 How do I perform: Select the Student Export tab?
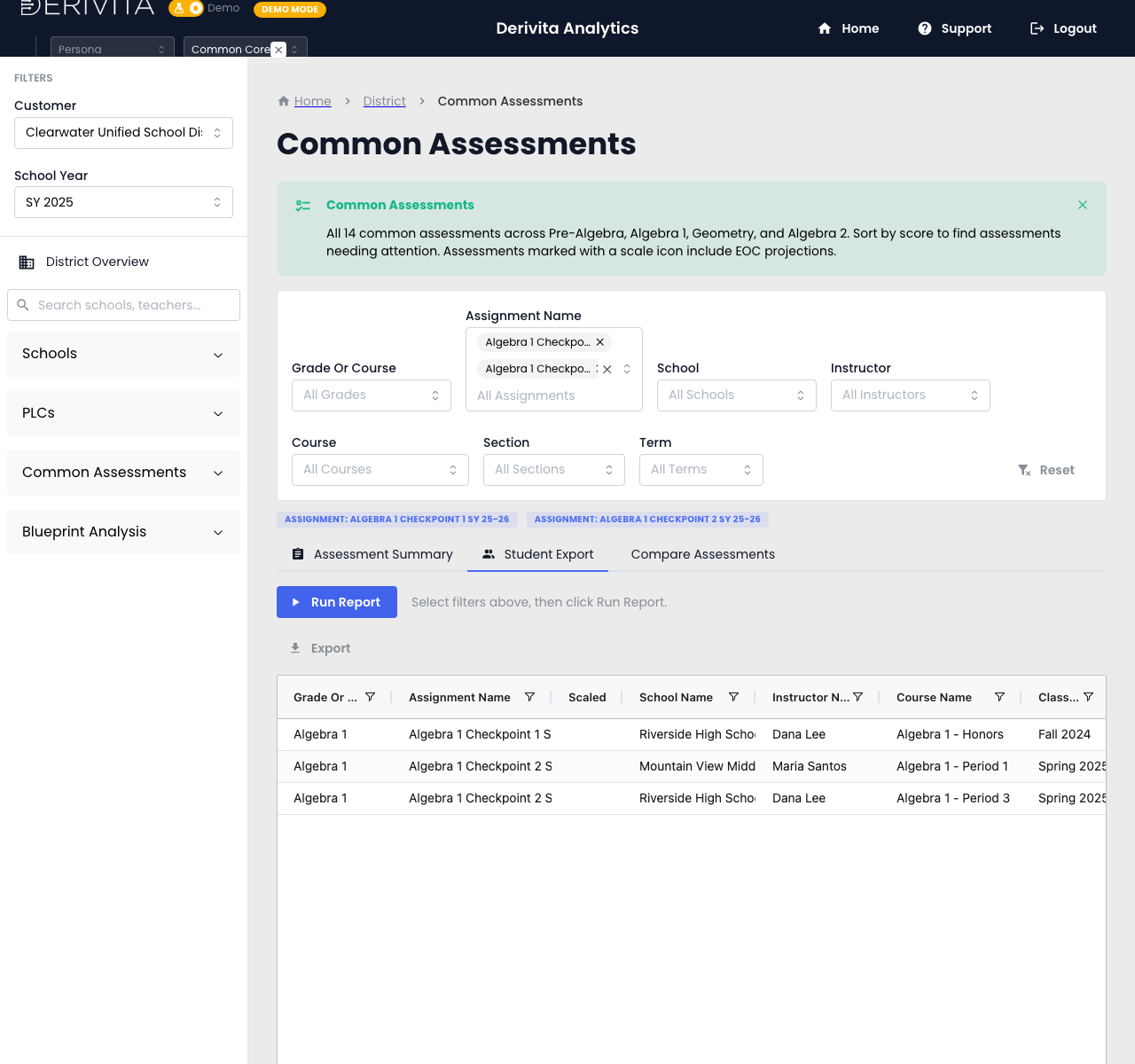tap(537, 554)
